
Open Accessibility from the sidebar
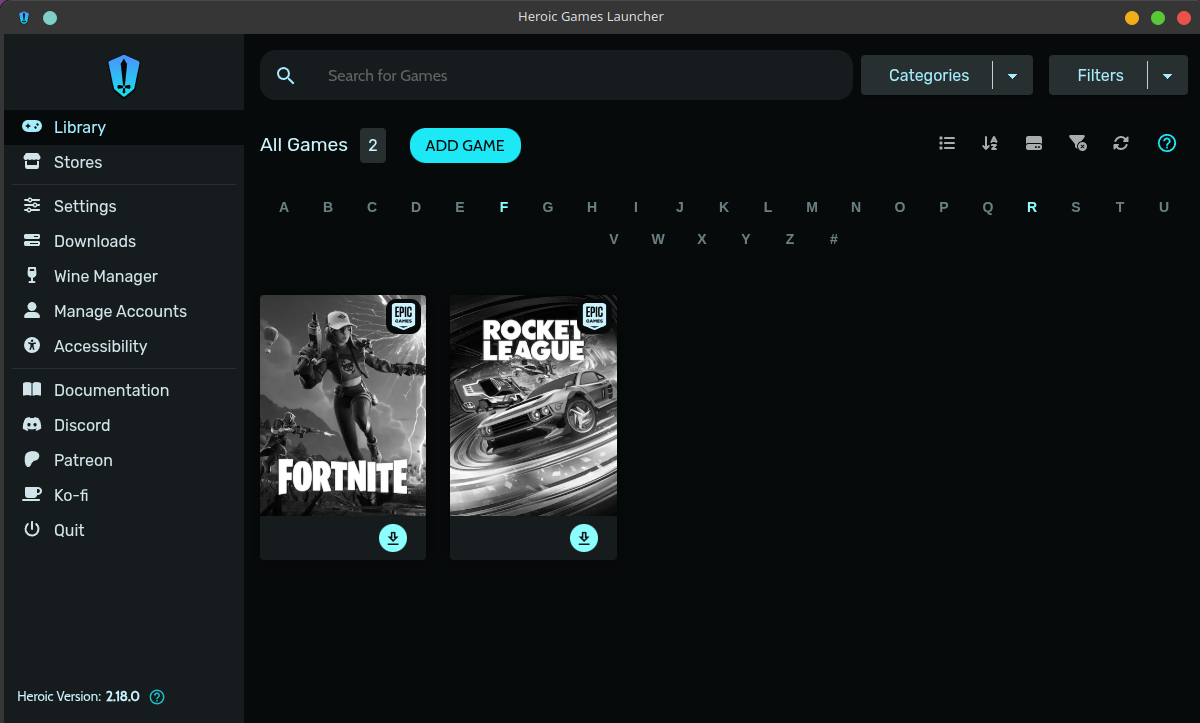124,346
